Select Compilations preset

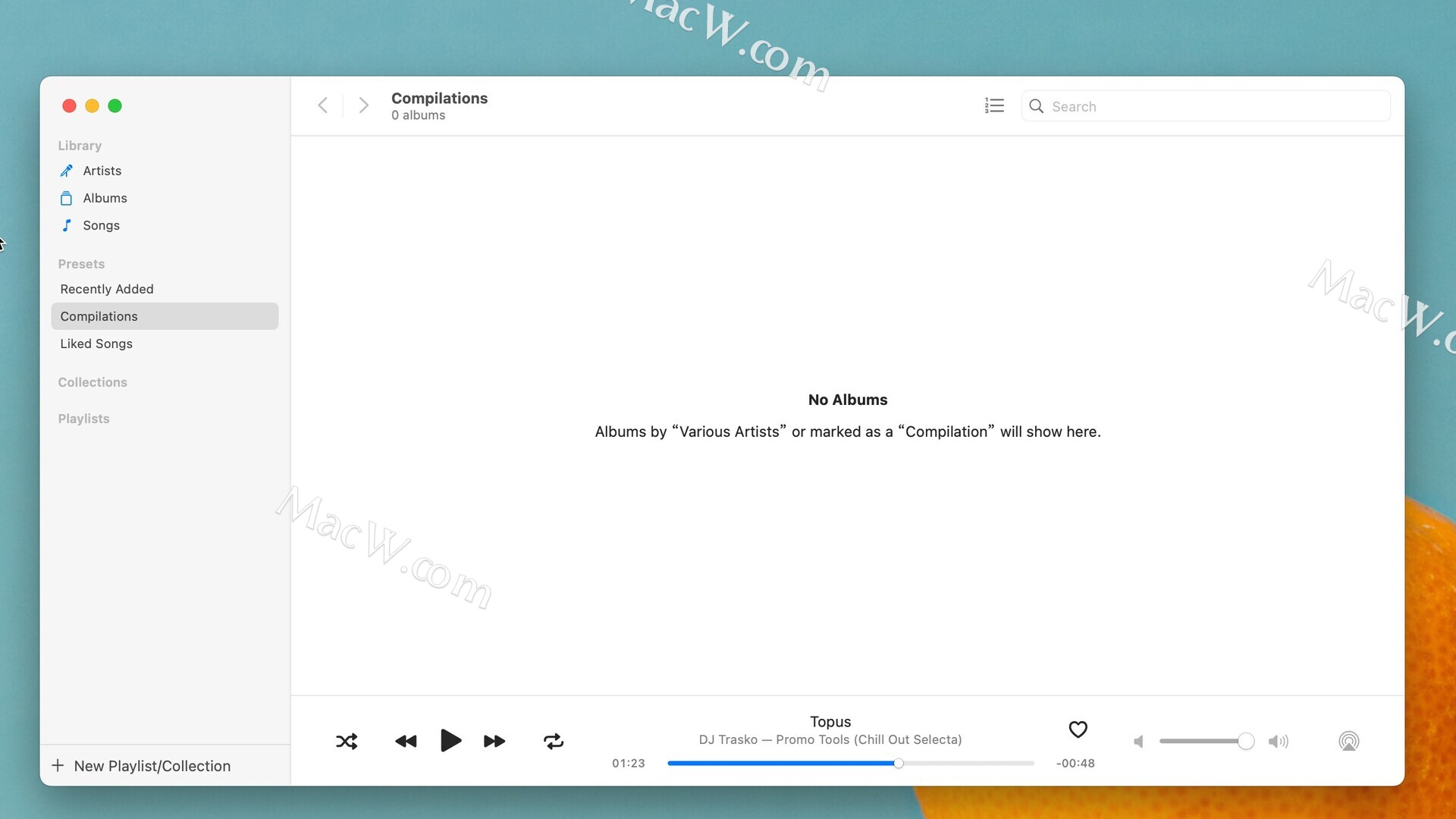165,316
